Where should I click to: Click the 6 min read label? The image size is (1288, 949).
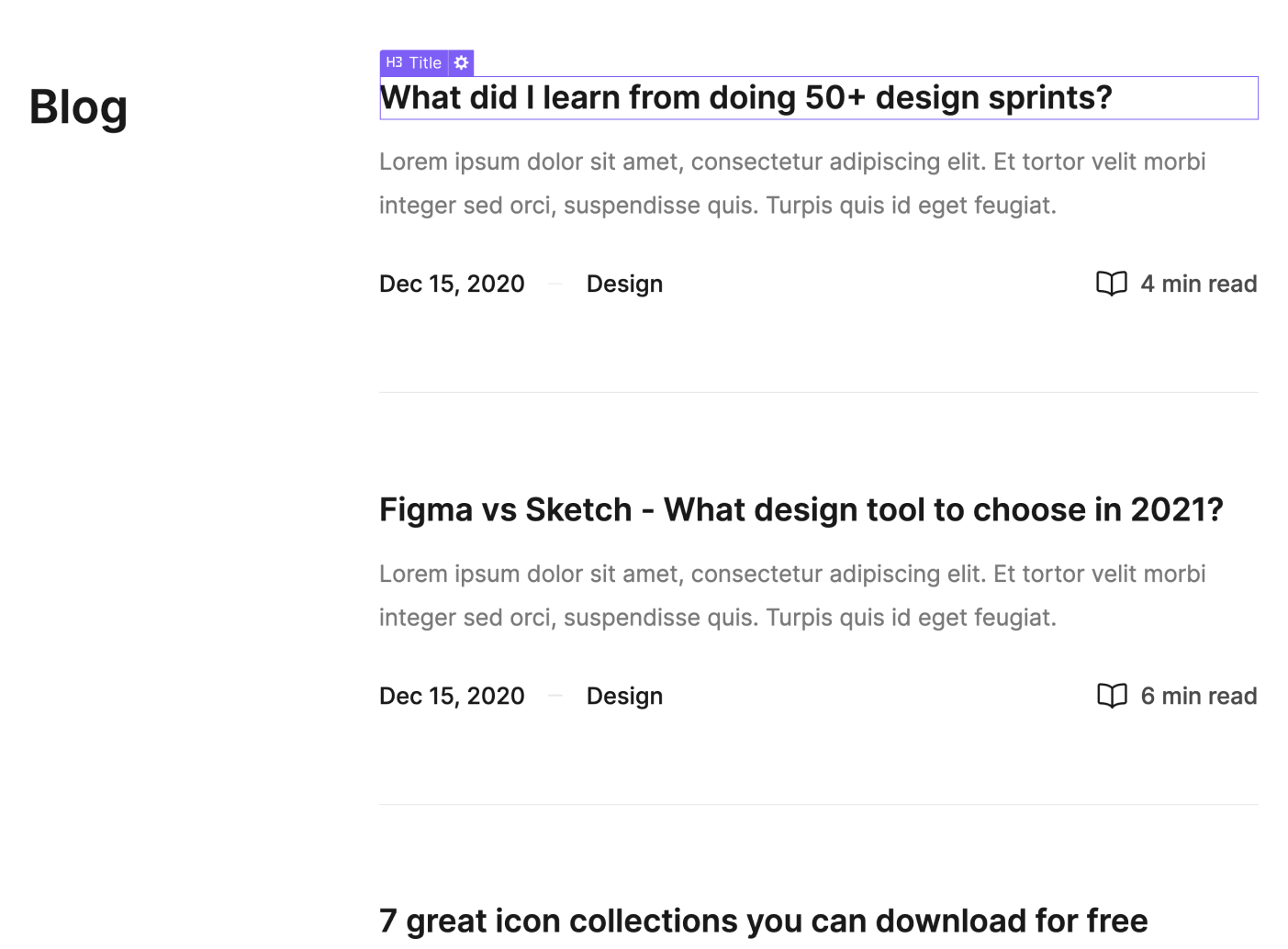[x=1199, y=696]
